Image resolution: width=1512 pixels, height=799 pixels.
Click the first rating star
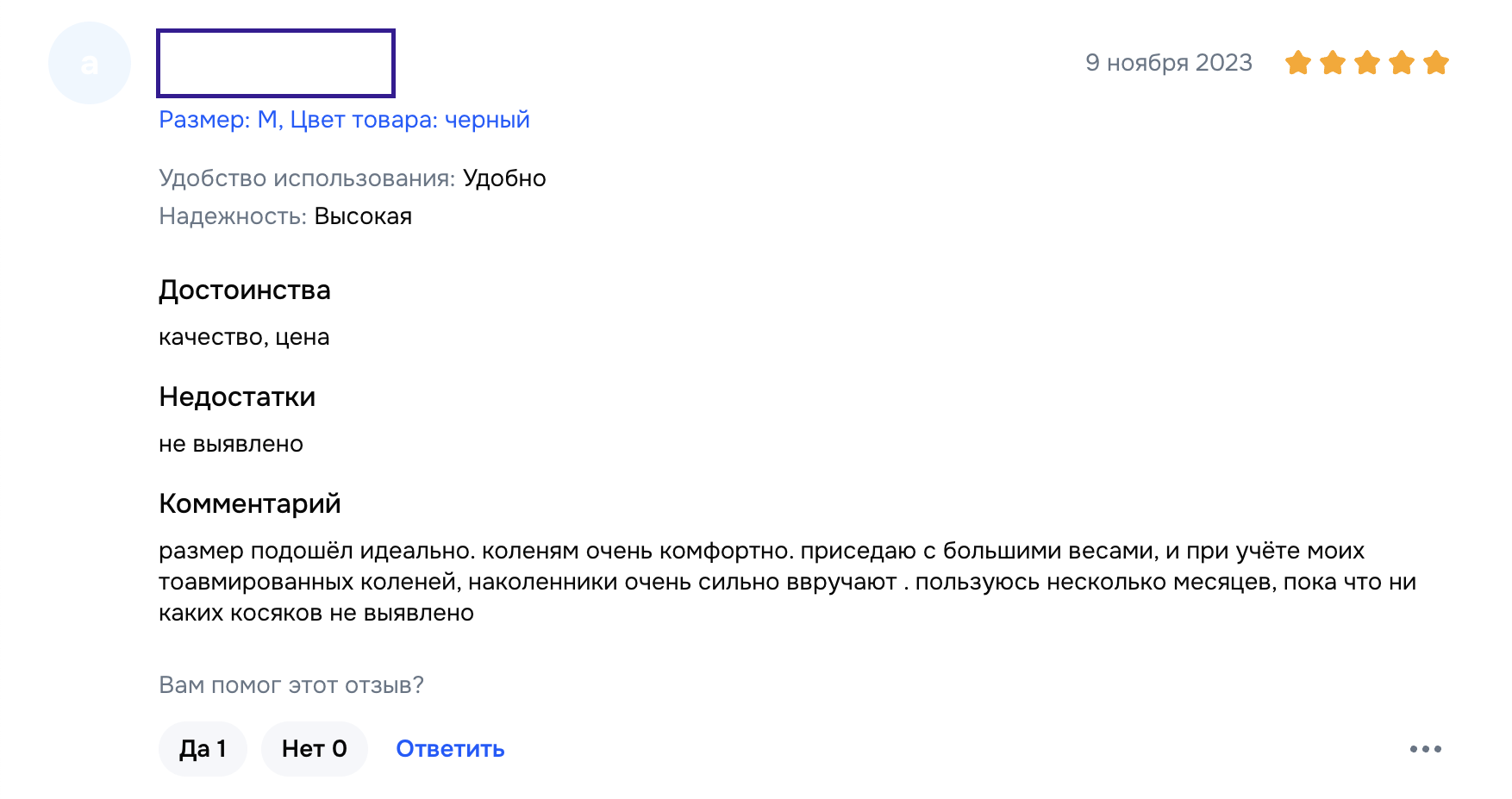(1298, 63)
